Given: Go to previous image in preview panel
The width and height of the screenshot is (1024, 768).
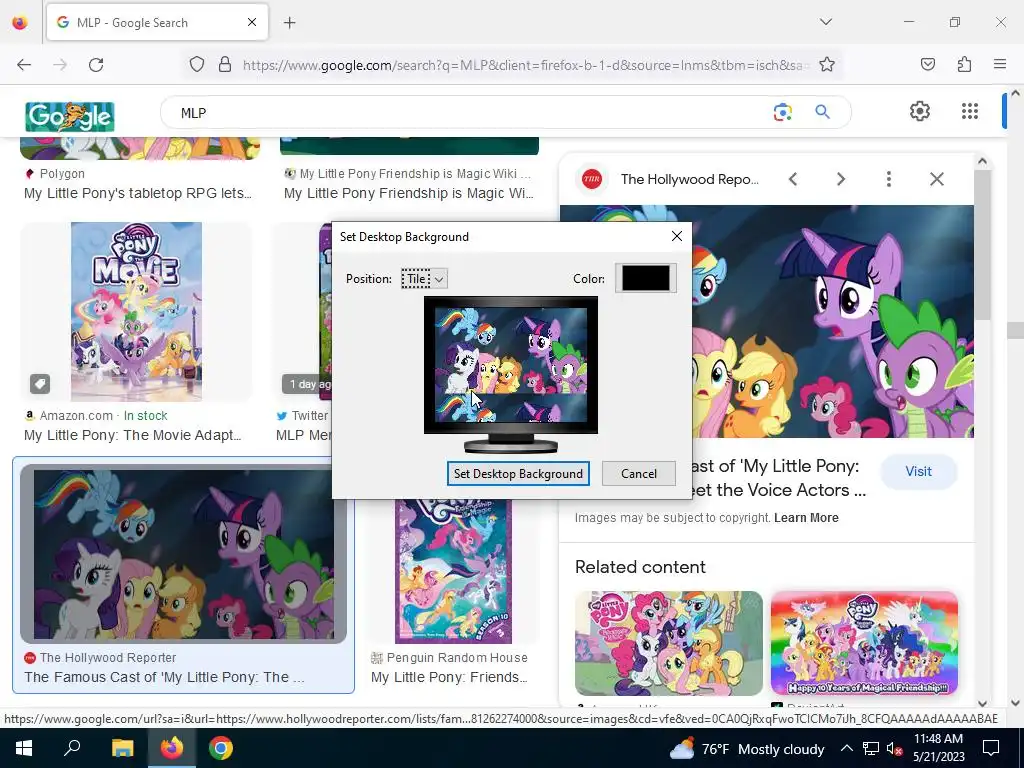Looking at the screenshot, I should click(x=793, y=179).
